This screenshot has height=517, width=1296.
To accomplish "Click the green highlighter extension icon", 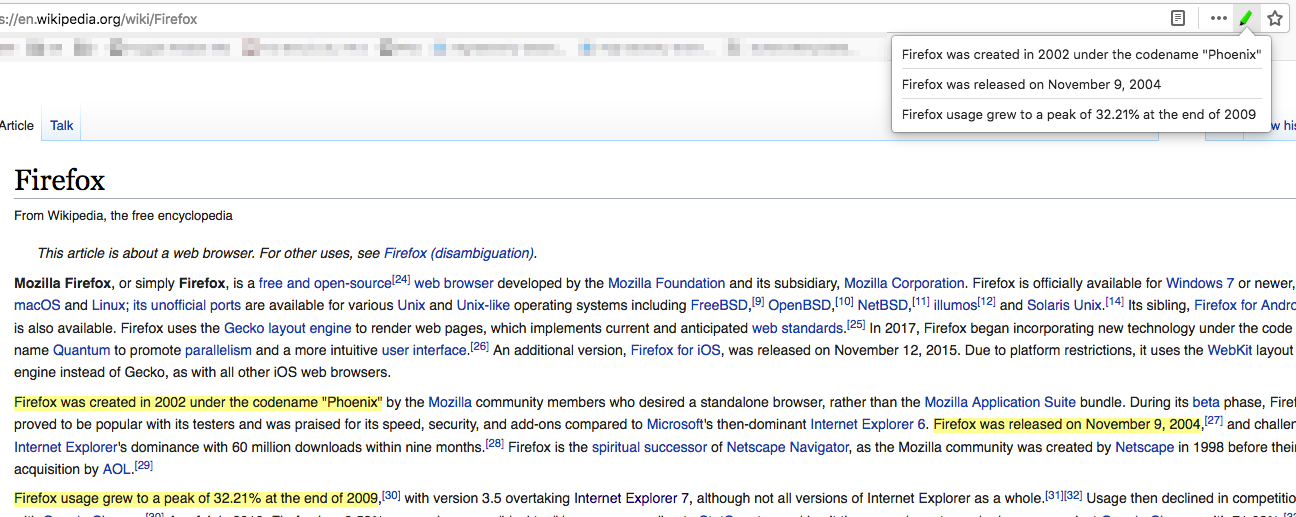I will pyautogui.click(x=1246, y=18).
